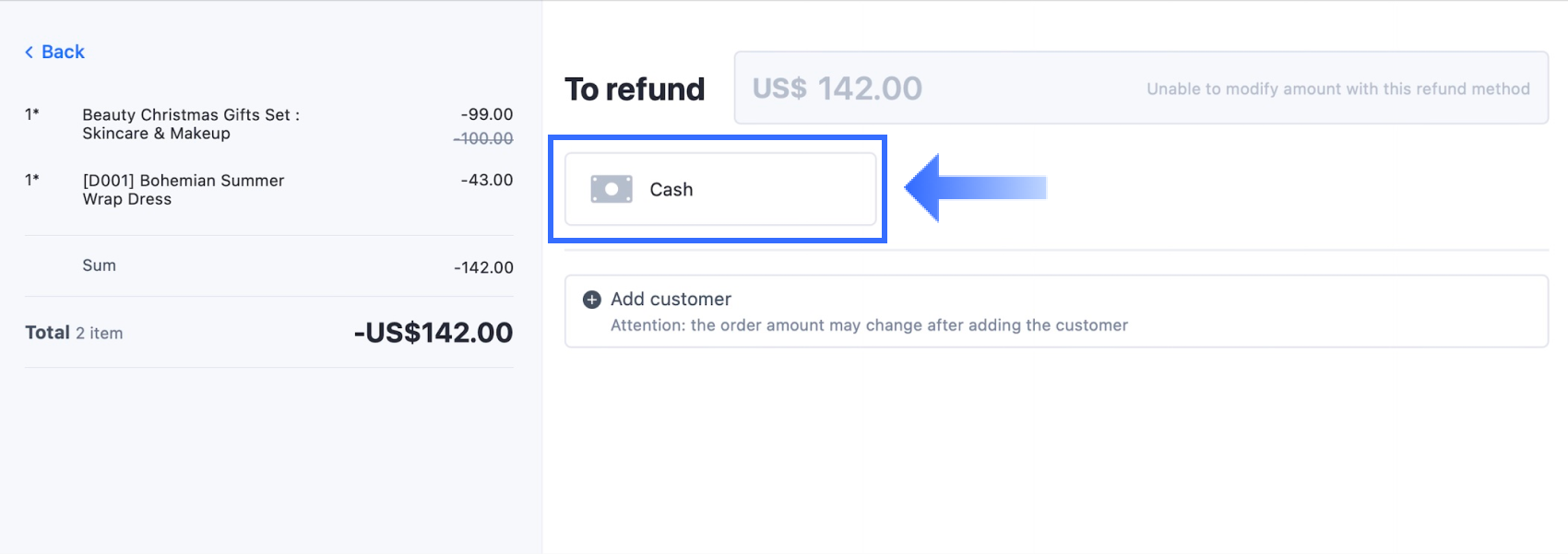Click the Total 2 item label
Viewport: 1568px width, 554px height.
[74, 333]
